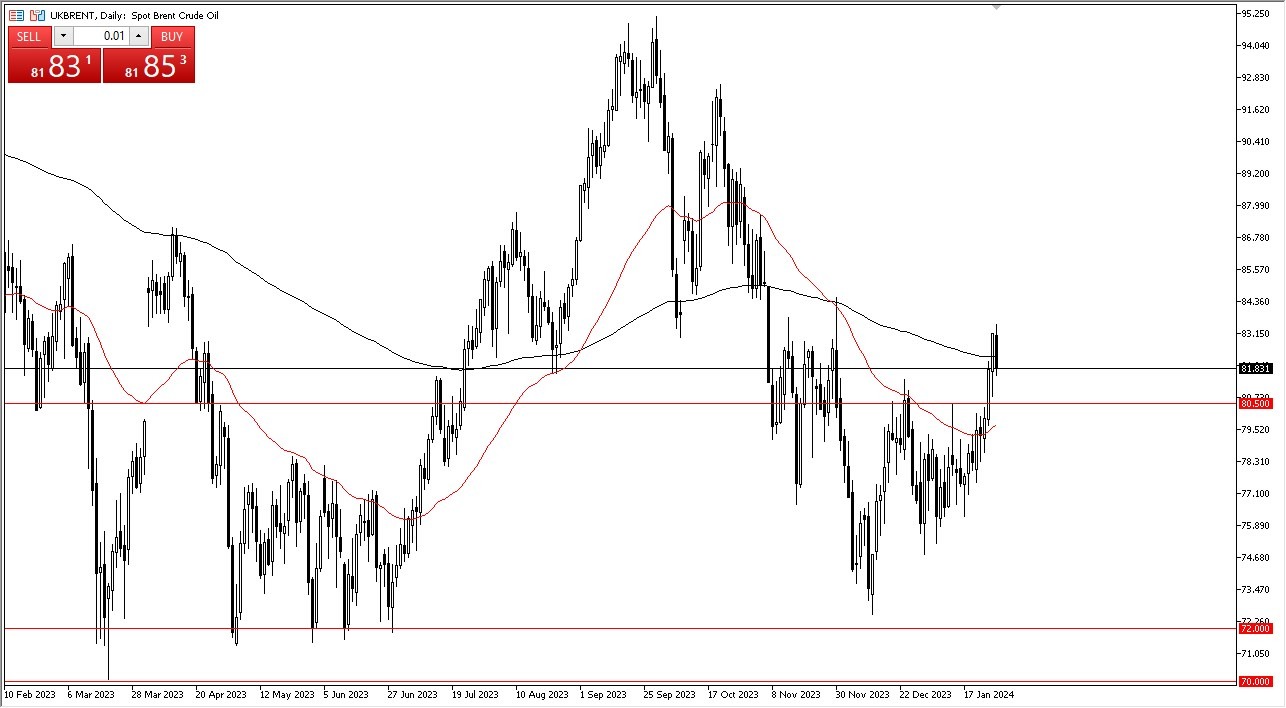Open the Depth of Market icon

pos(16,15)
